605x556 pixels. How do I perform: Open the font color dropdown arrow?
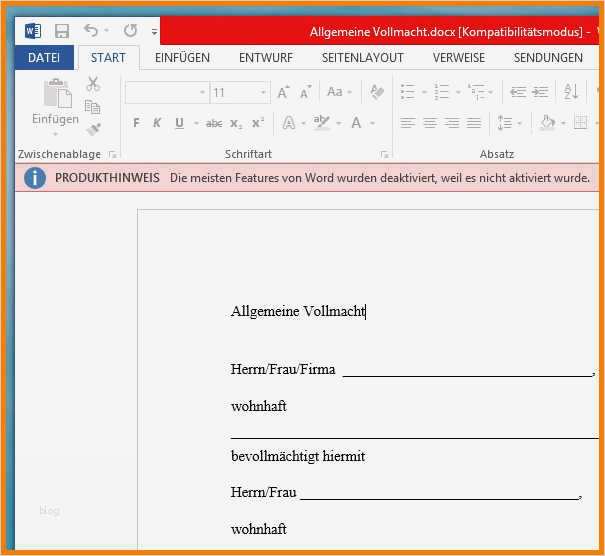(x=372, y=123)
